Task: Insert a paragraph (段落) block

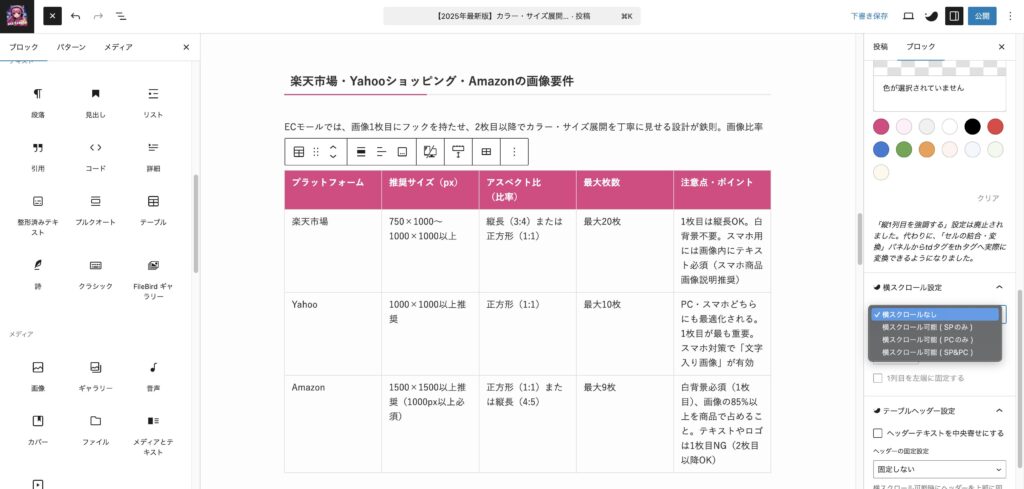Action: [38, 102]
